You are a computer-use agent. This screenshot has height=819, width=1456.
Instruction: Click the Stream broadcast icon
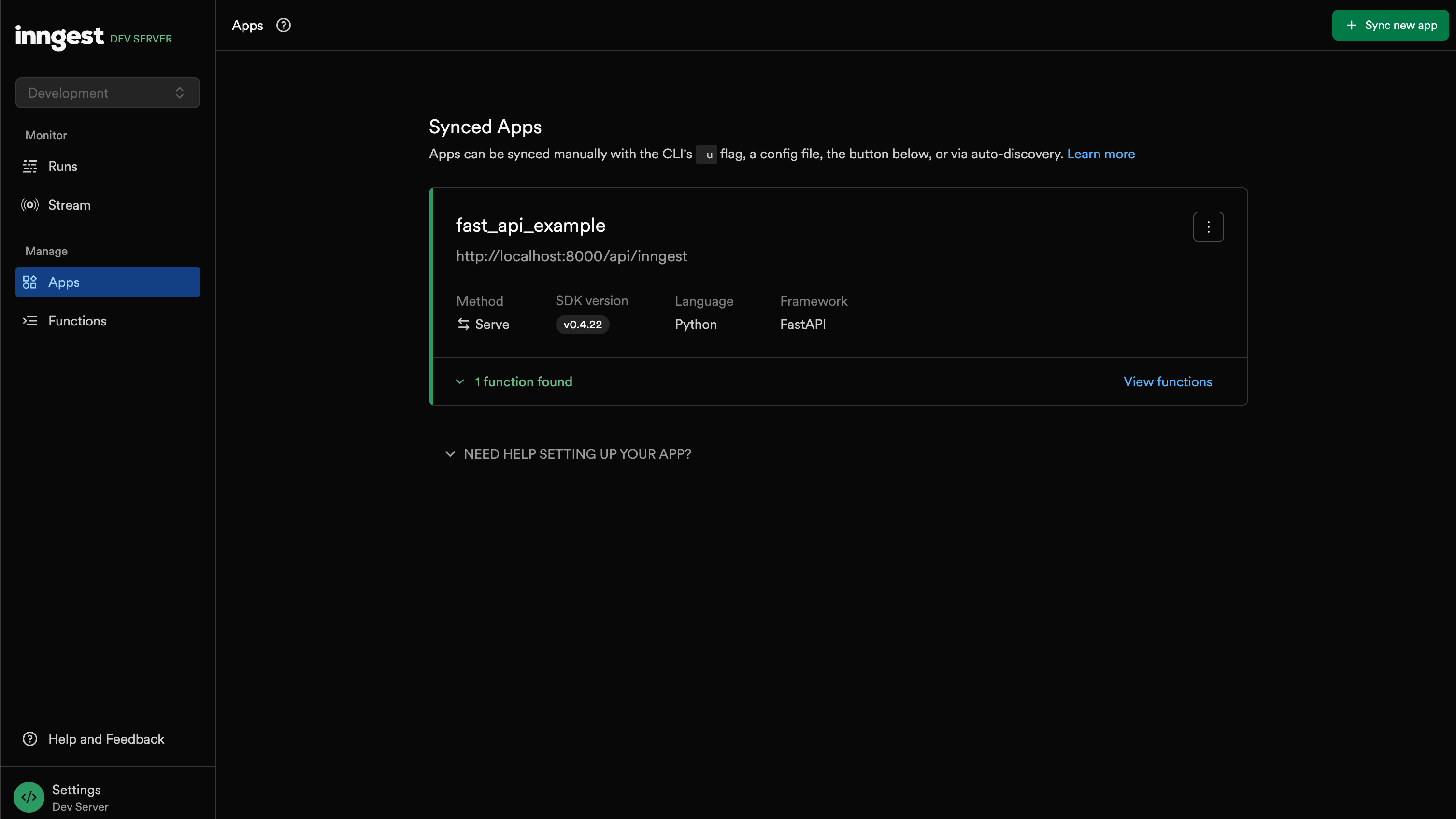[x=30, y=205]
